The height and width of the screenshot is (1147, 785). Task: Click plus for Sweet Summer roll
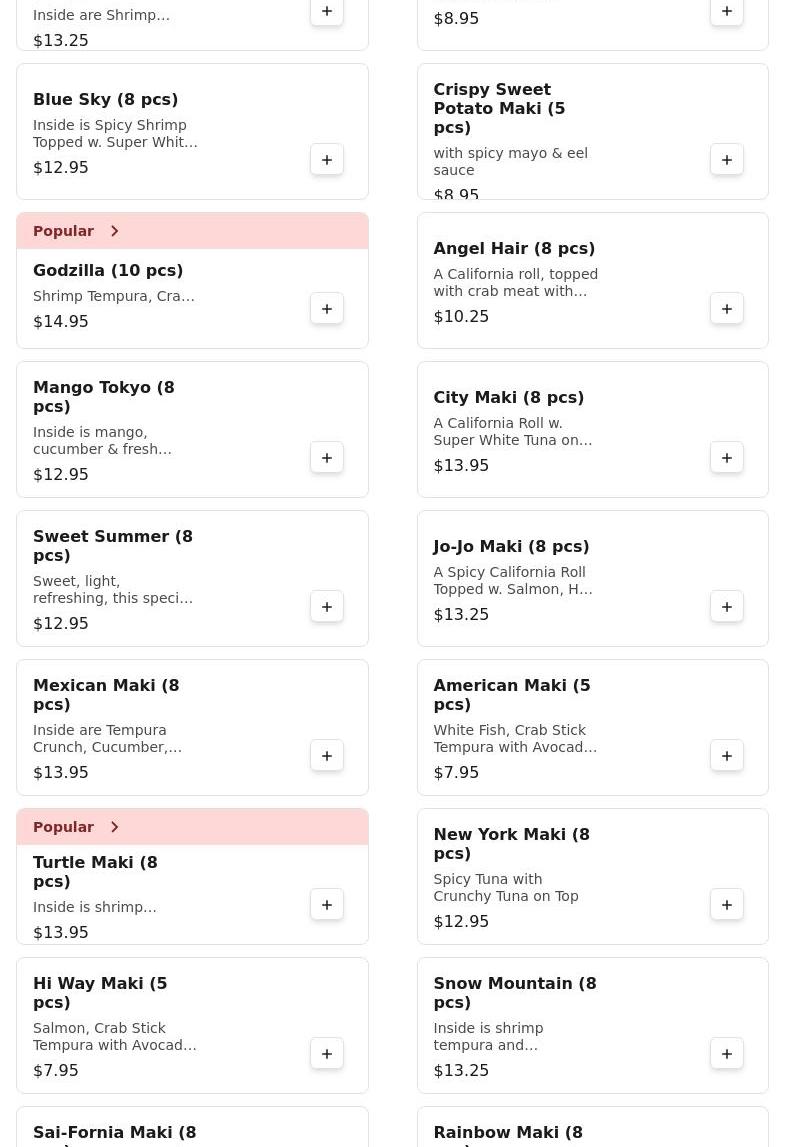327,607
